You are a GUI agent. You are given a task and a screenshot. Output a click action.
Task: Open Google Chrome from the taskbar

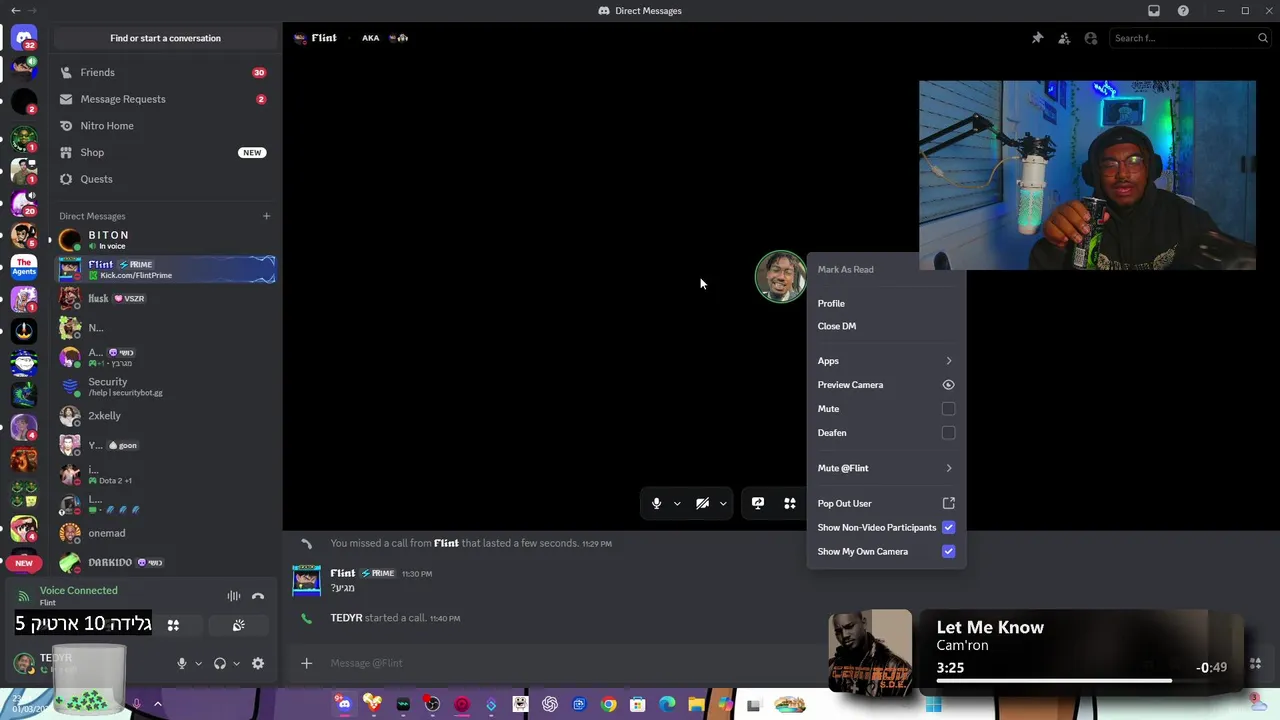[608, 705]
